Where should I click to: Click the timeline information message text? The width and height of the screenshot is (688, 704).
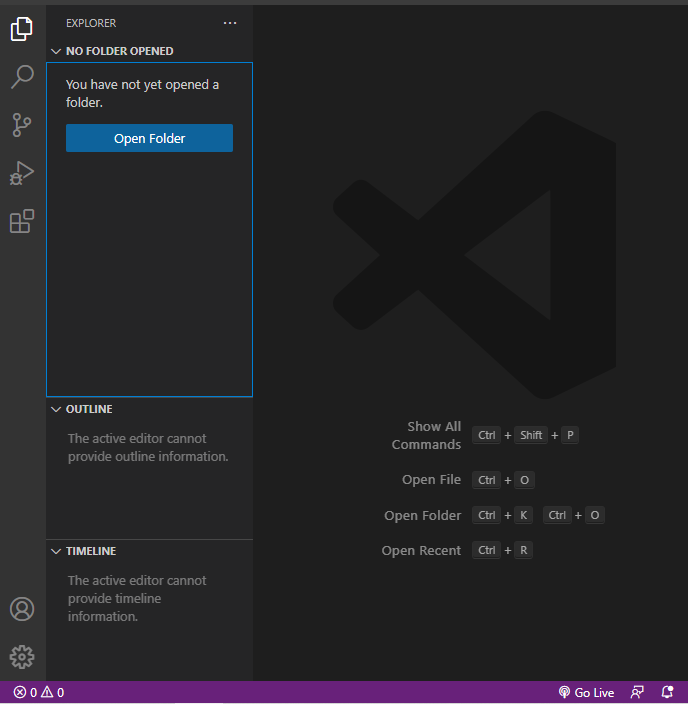pos(137,598)
